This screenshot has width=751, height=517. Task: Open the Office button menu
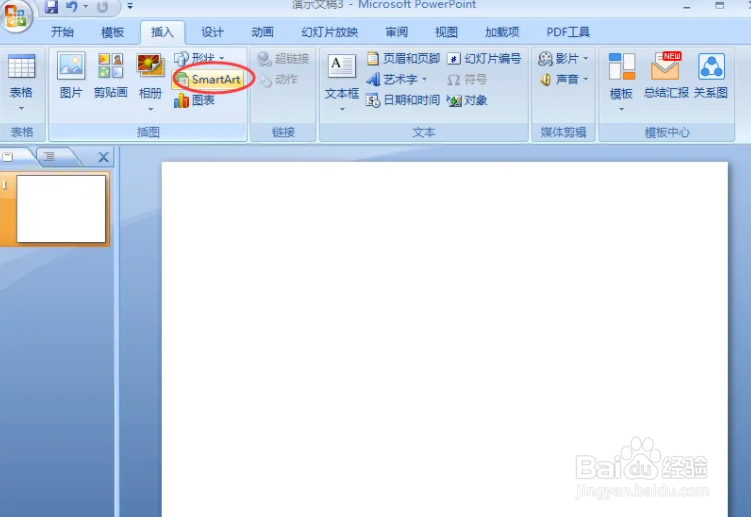coord(16,15)
